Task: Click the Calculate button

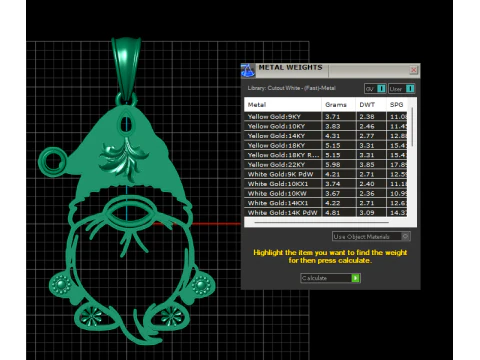Action: pyautogui.click(x=330, y=278)
